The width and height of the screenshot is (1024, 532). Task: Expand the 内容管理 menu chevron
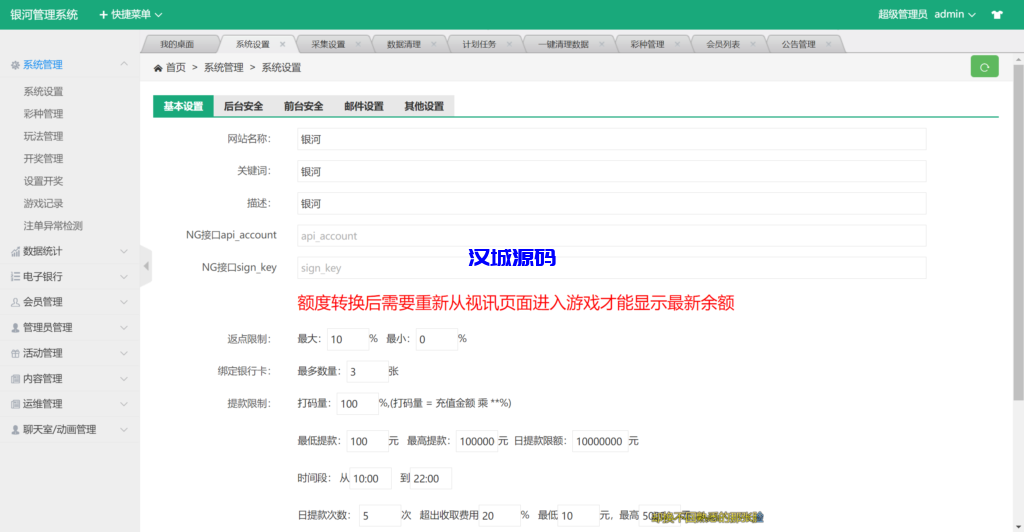tap(124, 379)
